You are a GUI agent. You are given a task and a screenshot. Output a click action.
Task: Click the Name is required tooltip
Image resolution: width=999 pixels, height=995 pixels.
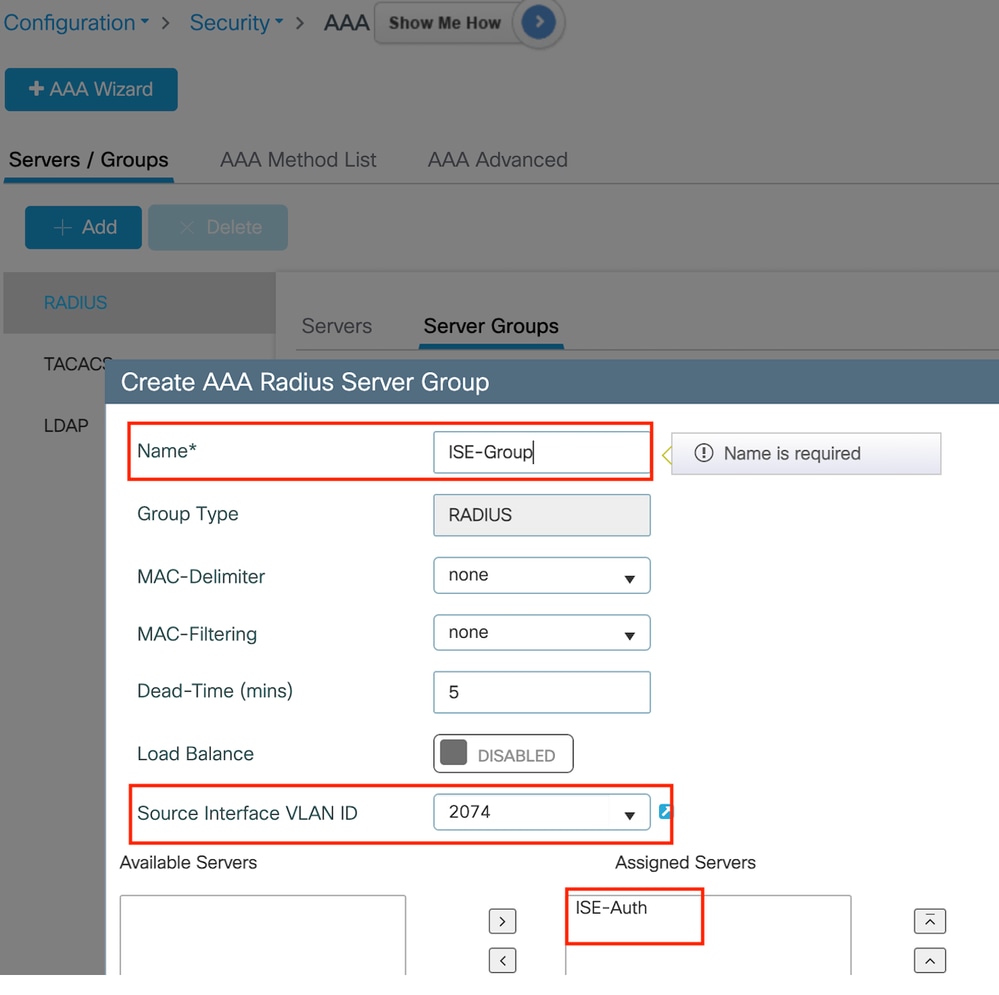coord(806,454)
